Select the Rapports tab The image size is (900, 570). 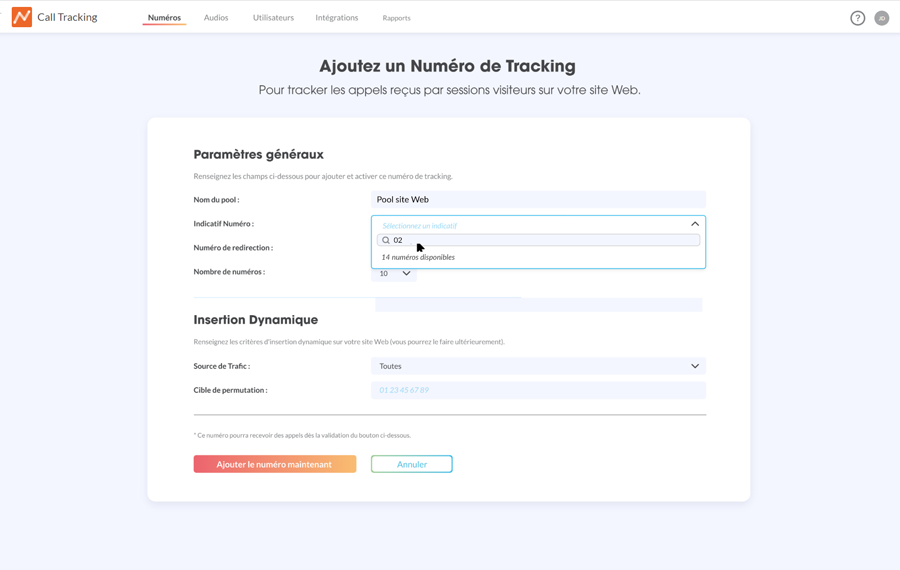coord(396,18)
